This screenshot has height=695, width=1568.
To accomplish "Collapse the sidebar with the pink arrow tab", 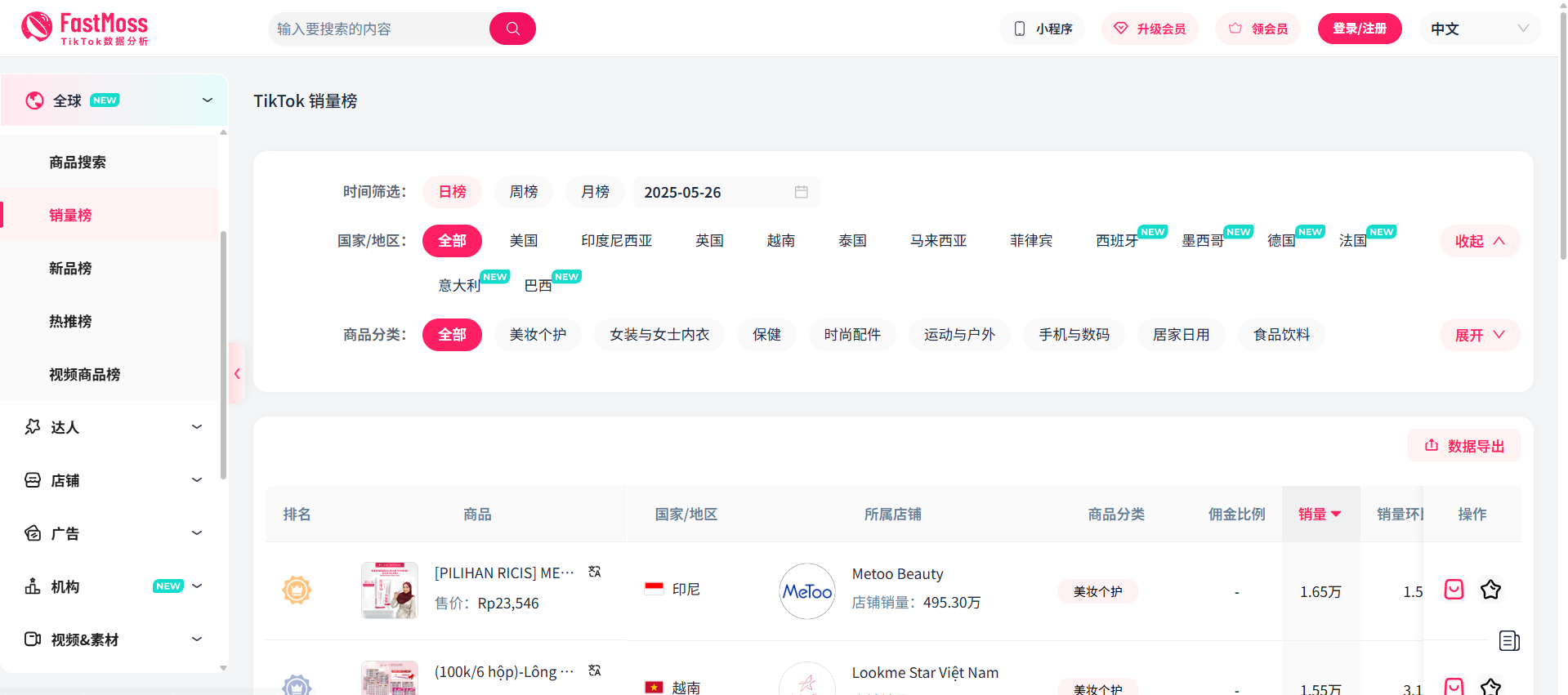I will 237,373.
